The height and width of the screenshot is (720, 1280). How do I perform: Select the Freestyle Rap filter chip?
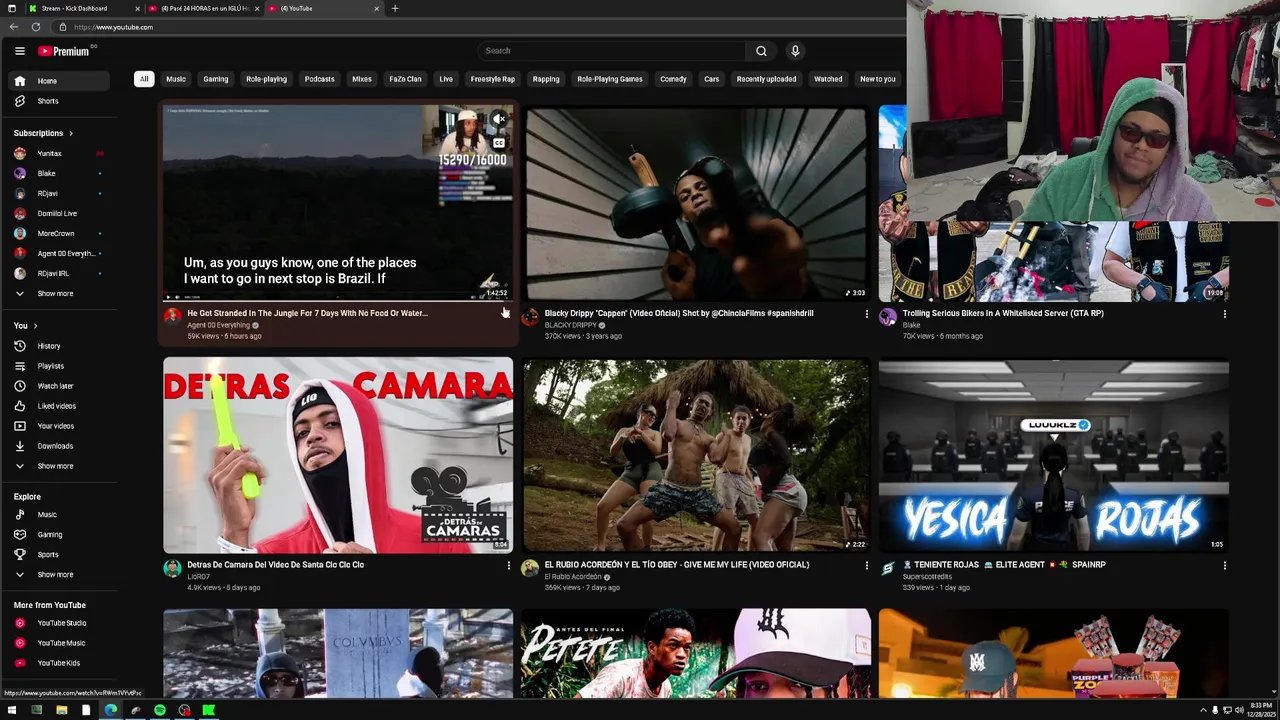[493, 79]
